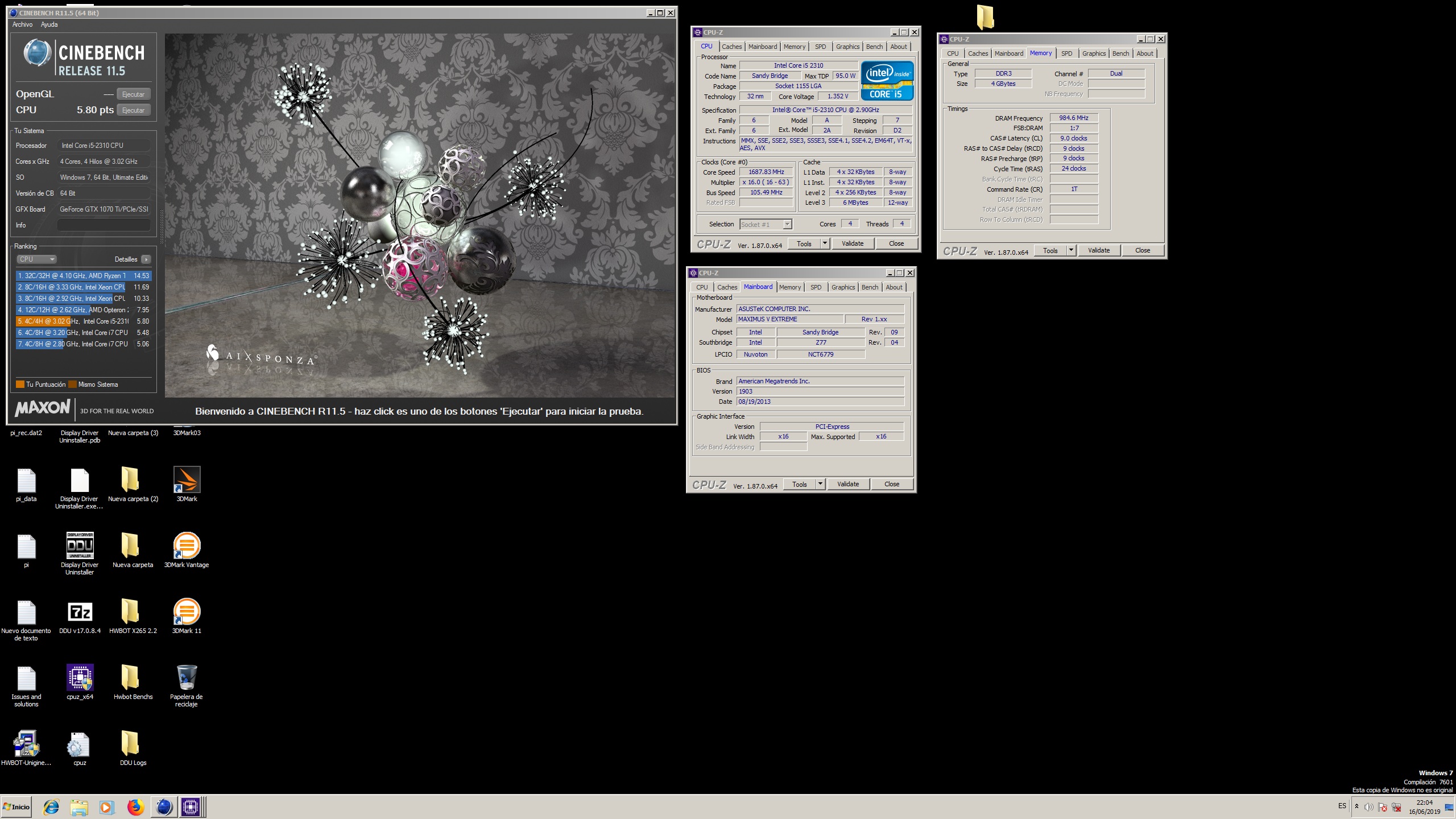This screenshot has width=1456, height=819.
Task: Run the CPU test with Ejecutar
Action: tap(134, 110)
